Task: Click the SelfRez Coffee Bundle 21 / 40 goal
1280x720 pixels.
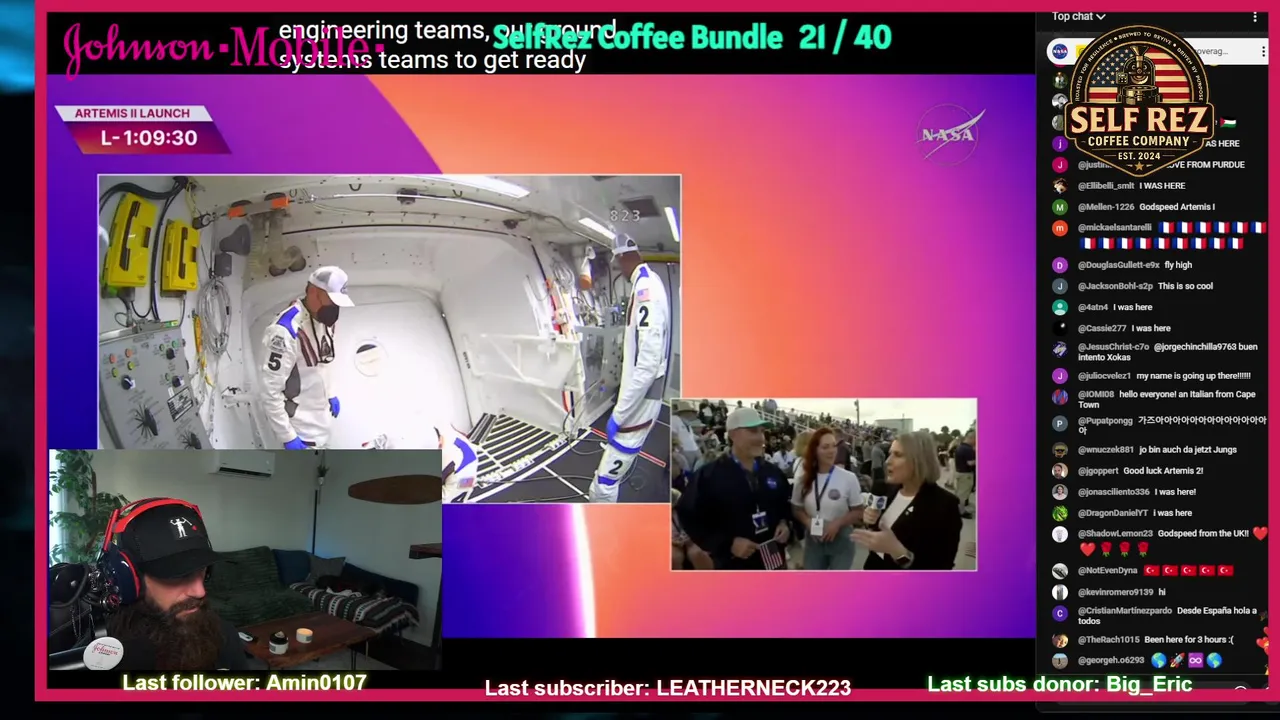Action: [692, 38]
